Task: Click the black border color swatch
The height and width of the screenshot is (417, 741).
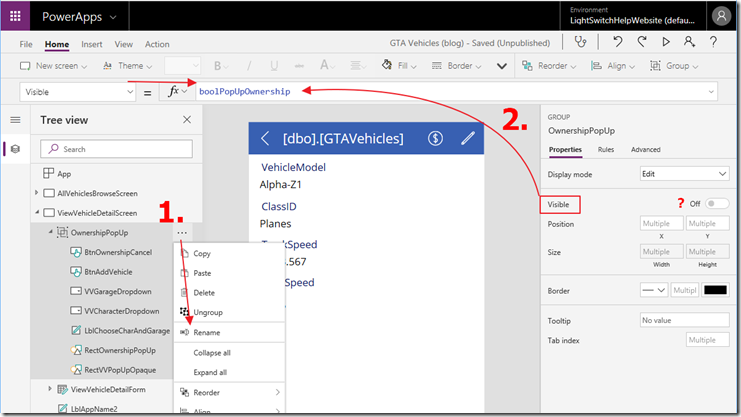Action: click(715, 290)
